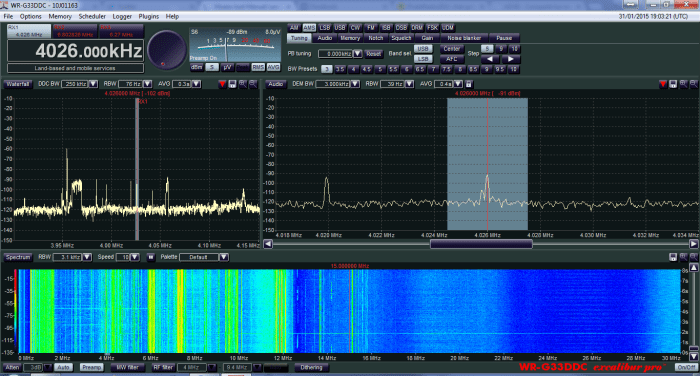This screenshot has height=376, width=700.
Task: Click the waterfall time-scale slider handle
Action: coord(694,349)
